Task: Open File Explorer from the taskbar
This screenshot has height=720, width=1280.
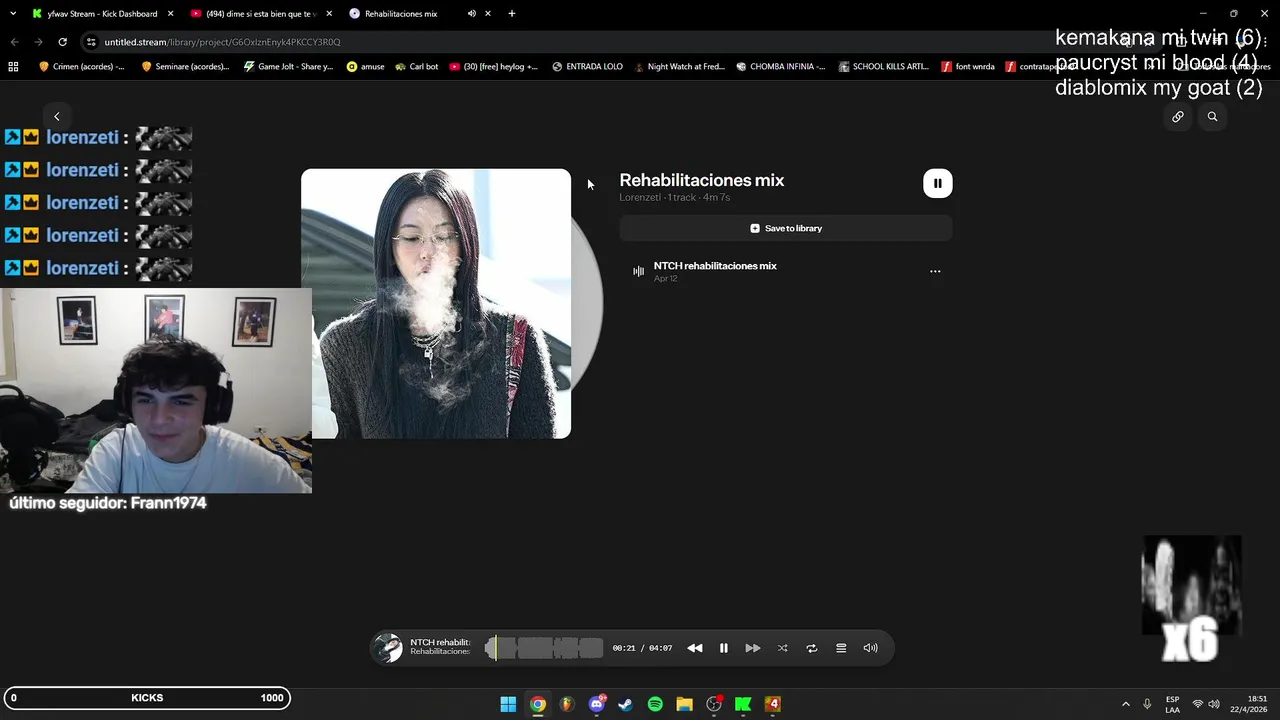Action: point(684,704)
